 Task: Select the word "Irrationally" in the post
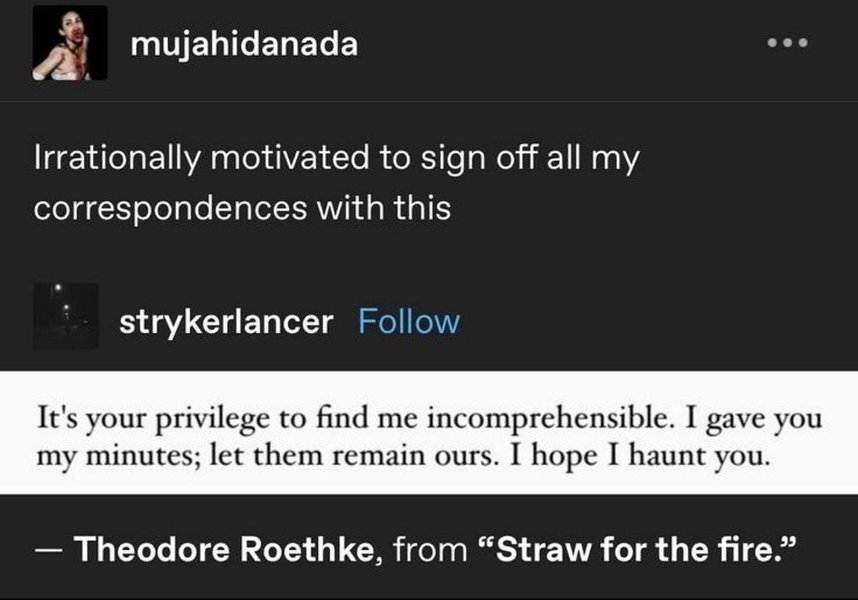(x=117, y=159)
